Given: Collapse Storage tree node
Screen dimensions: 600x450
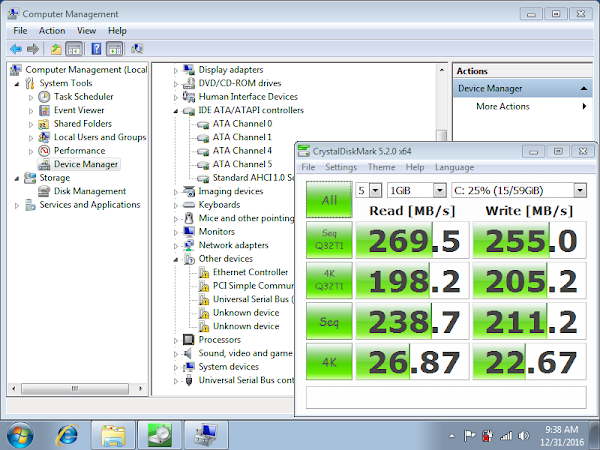Looking at the screenshot, I should pos(16,178).
